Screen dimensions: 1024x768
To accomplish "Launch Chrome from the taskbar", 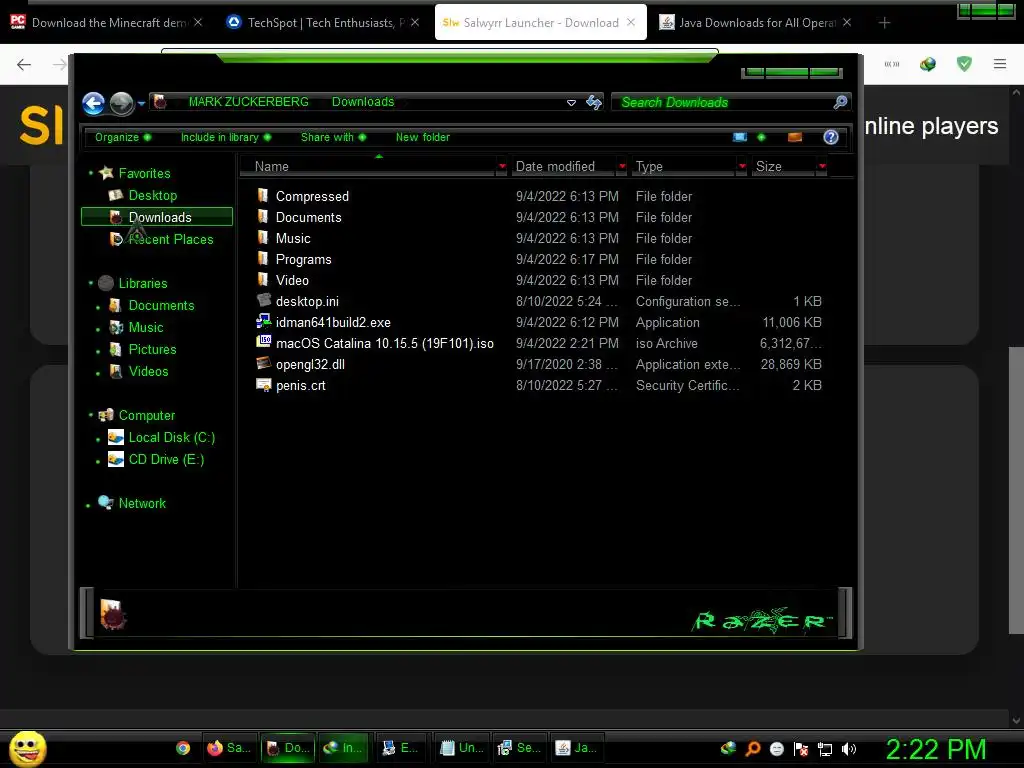I will (184, 748).
